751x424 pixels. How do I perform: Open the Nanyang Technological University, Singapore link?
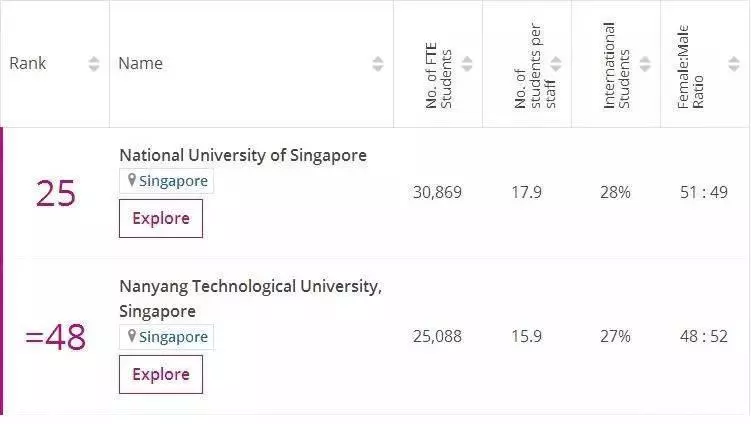pyautogui.click(x=250, y=298)
